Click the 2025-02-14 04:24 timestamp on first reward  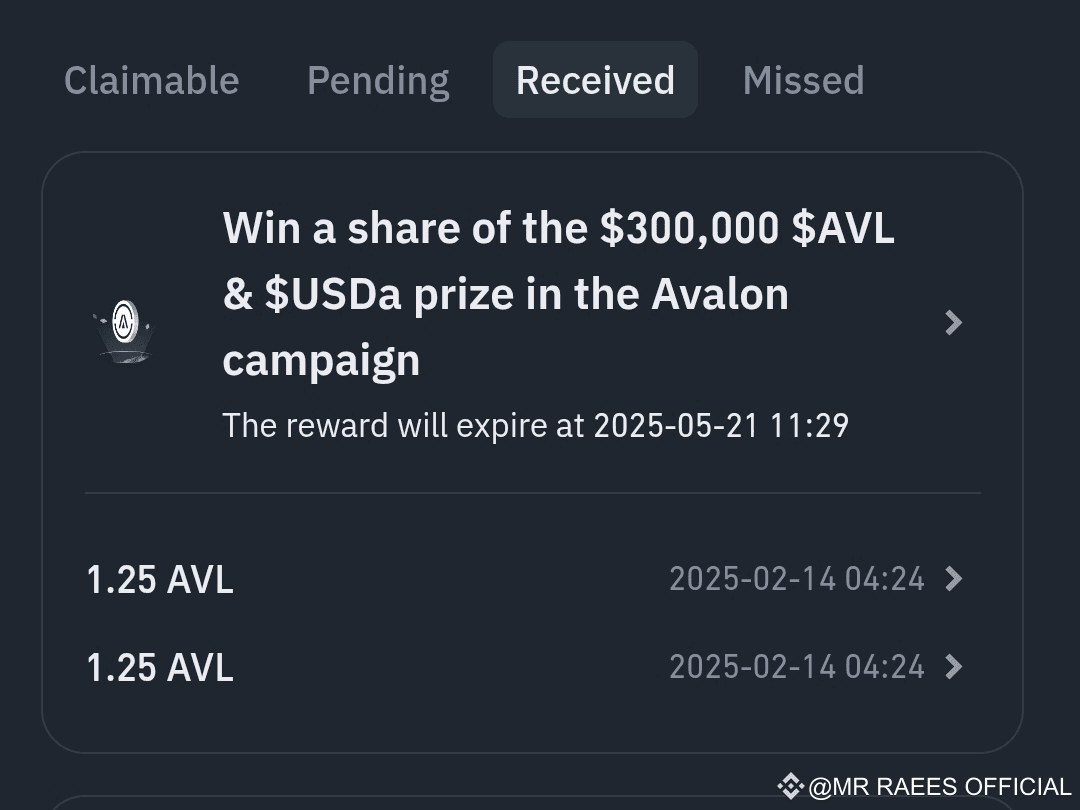[x=797, y=579]
